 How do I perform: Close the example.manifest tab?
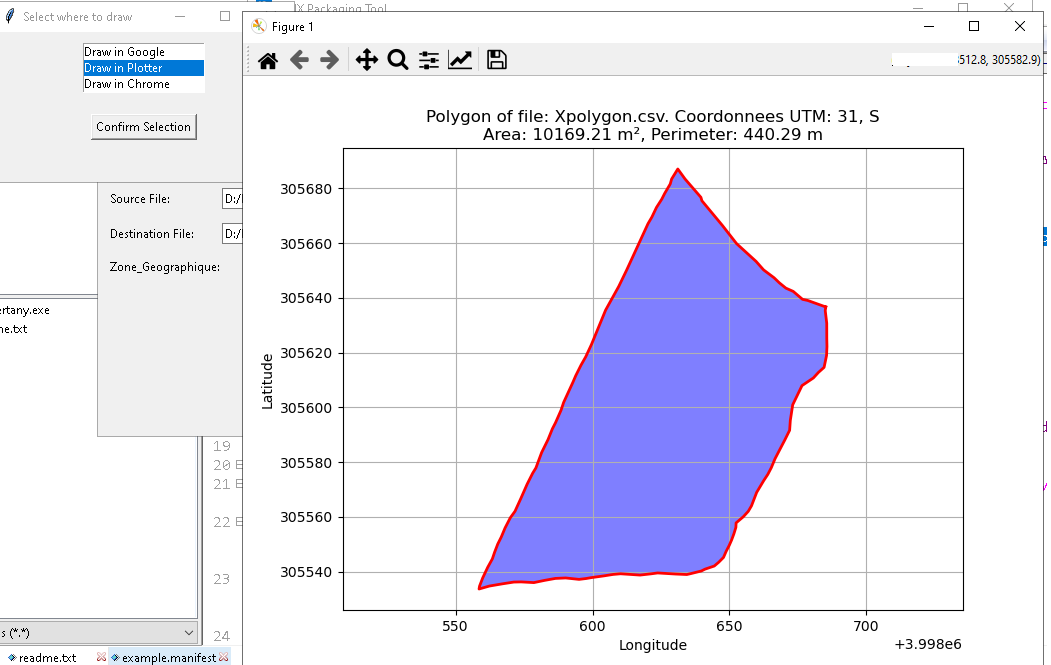[x=224, y=657]
